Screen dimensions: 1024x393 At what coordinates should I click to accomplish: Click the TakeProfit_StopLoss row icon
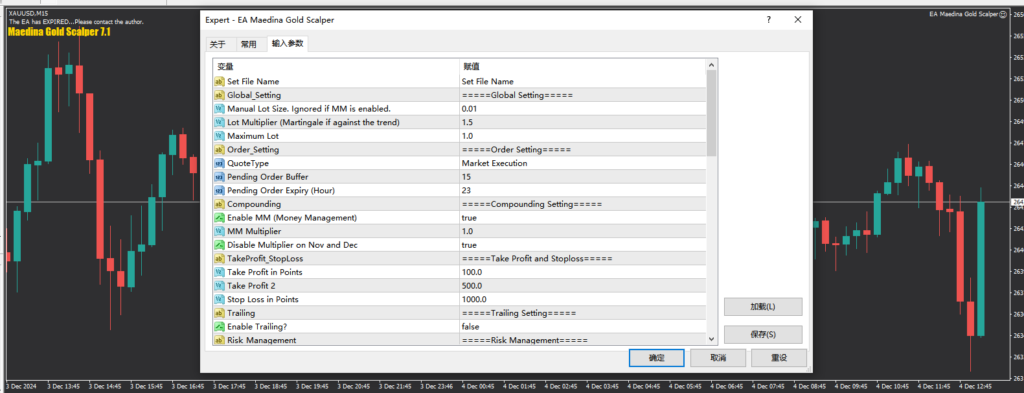coord(219,259)
